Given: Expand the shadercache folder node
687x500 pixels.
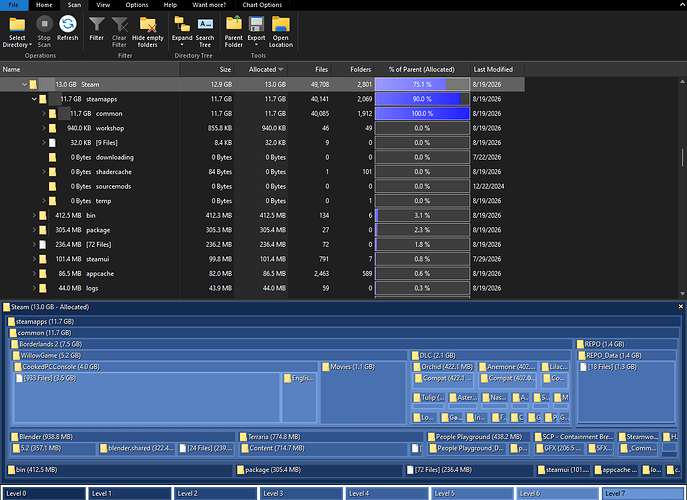Looking at the screenshot, I should (44, 172).
